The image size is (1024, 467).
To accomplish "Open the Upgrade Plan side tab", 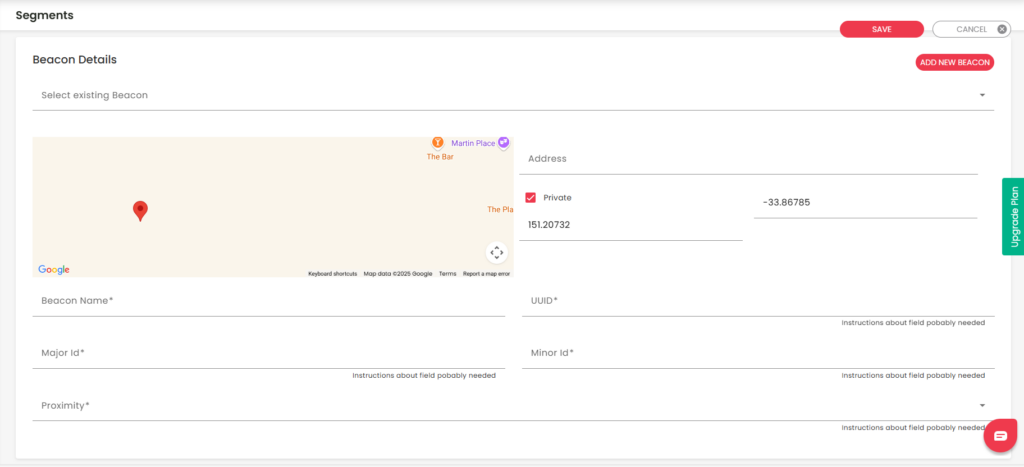I will (x=1013, y=217).
